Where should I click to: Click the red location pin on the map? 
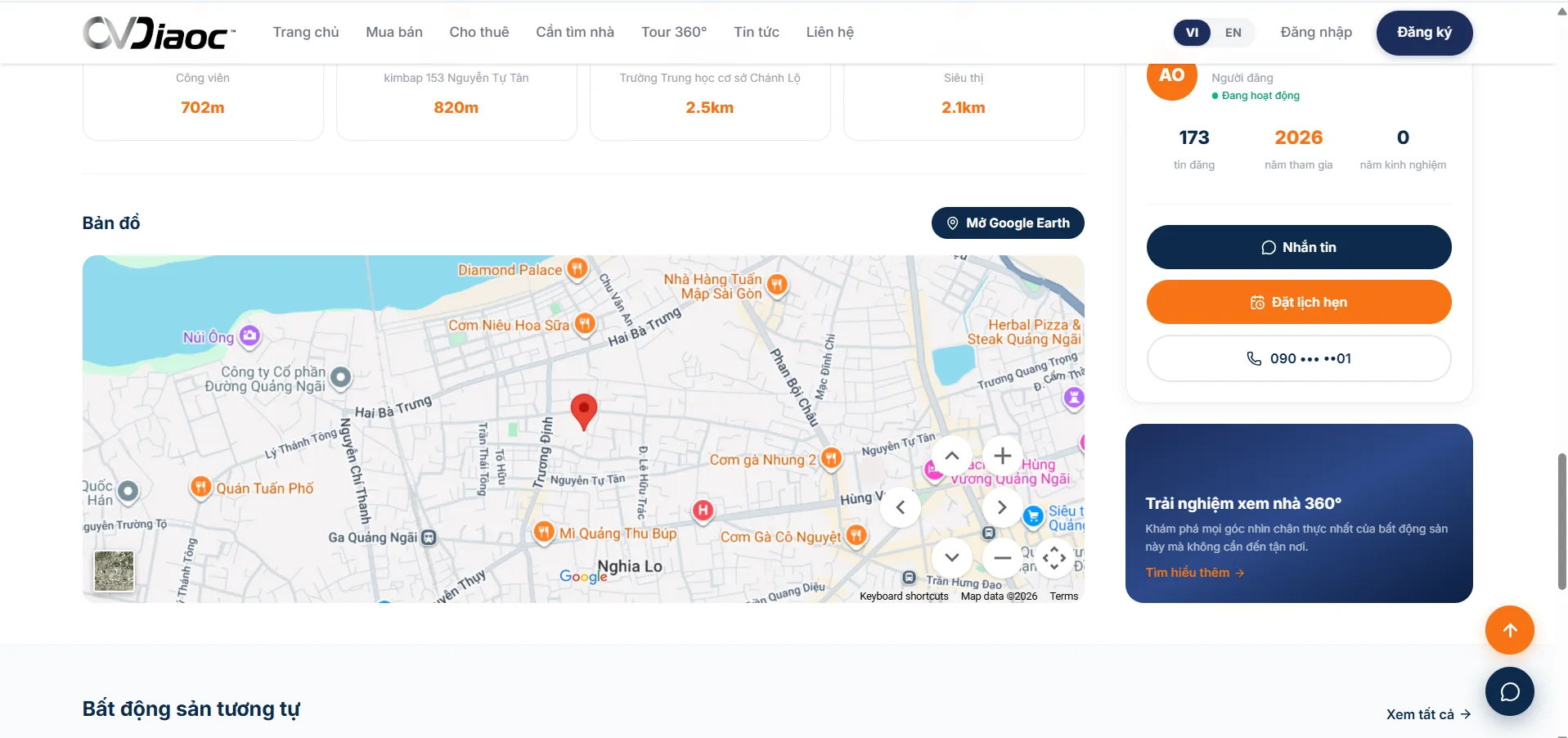point(583,411)
